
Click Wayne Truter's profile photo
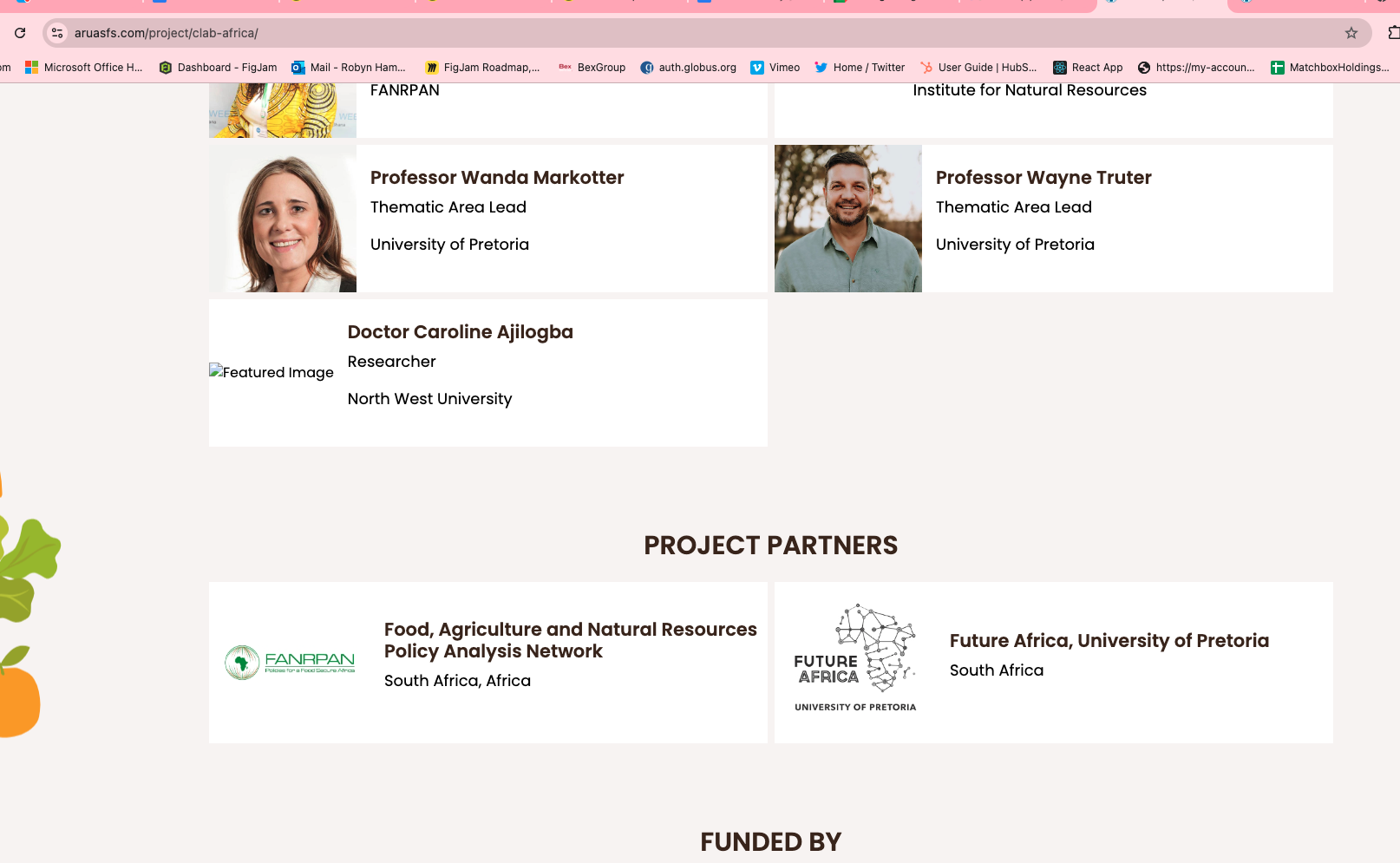(x=847, y=219)
